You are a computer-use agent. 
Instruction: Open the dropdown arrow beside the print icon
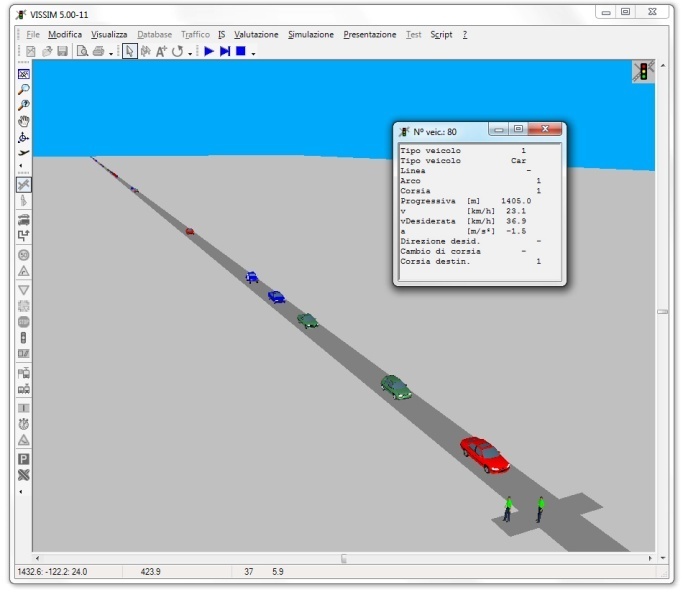pos(111,53)
